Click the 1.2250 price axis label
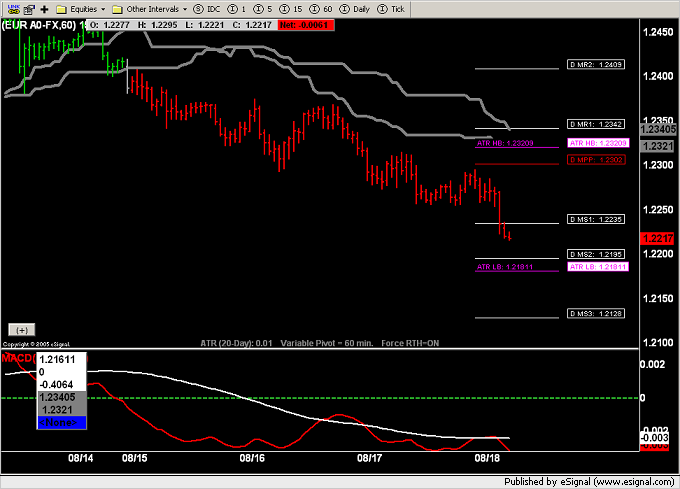The image size is (680, 489). tap(658, 210)
